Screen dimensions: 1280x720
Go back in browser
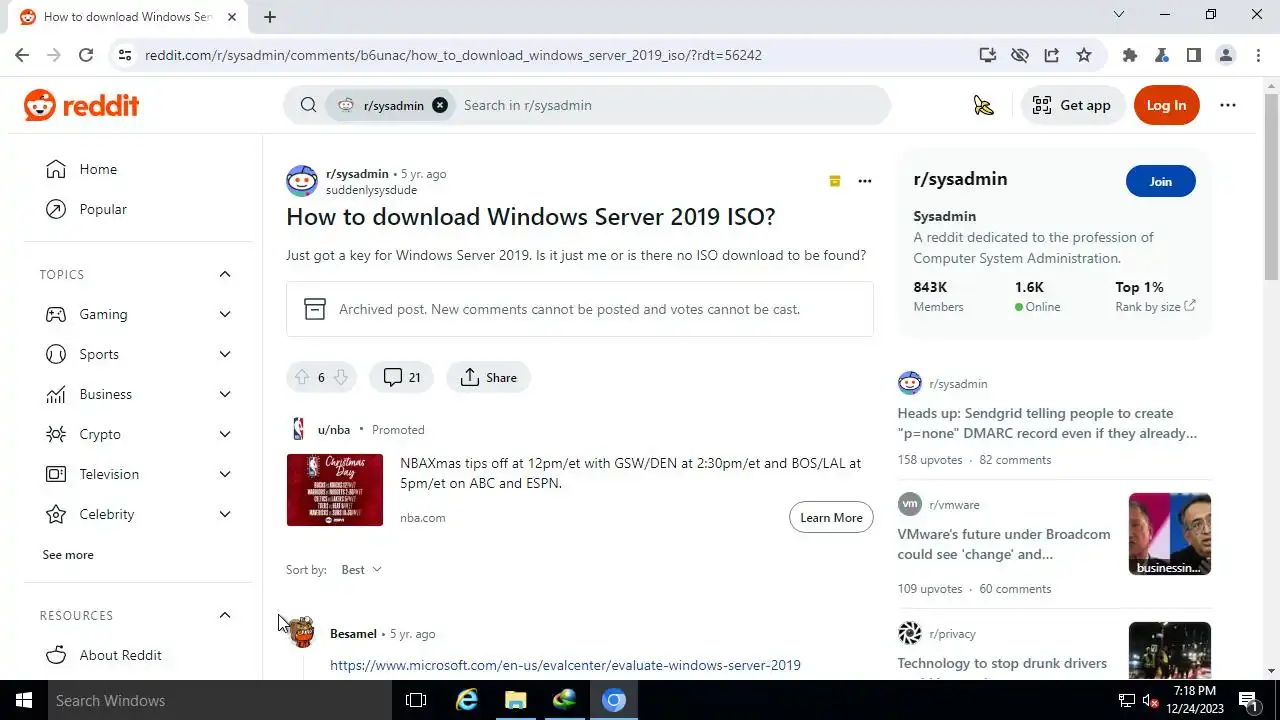coord(22,55)
